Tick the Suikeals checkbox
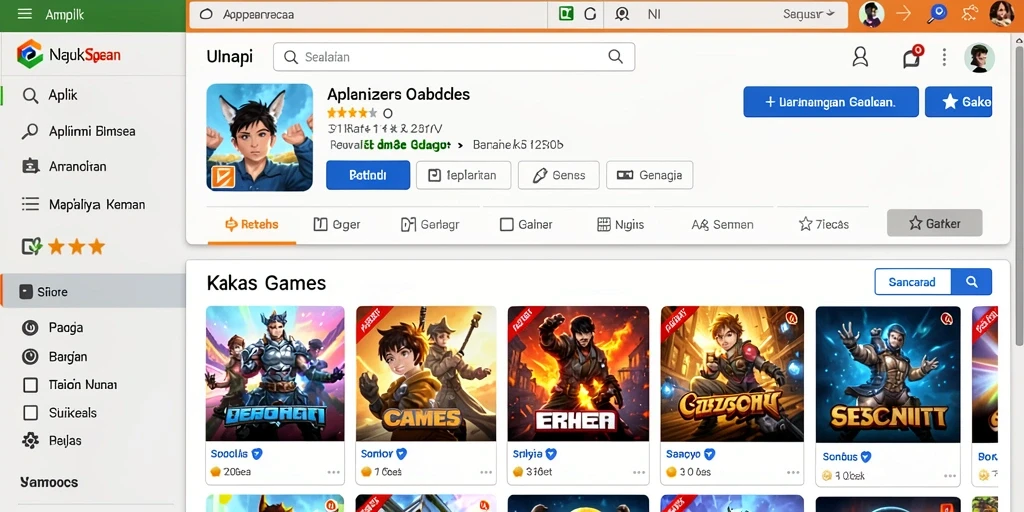Viewport: 1024px width, 512px height. click(x=30, y=413)
